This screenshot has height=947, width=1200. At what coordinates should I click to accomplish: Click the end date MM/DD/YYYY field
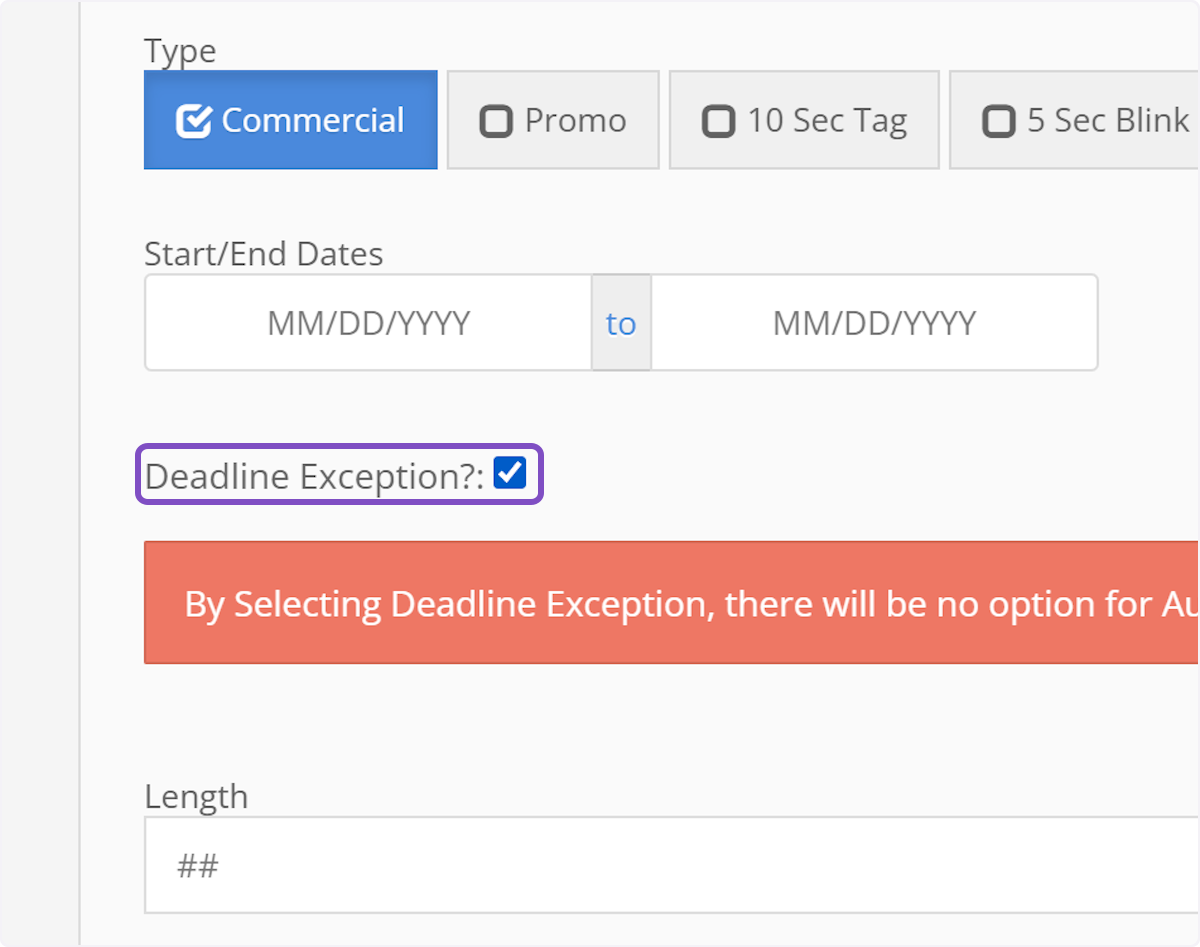(874, 323)
